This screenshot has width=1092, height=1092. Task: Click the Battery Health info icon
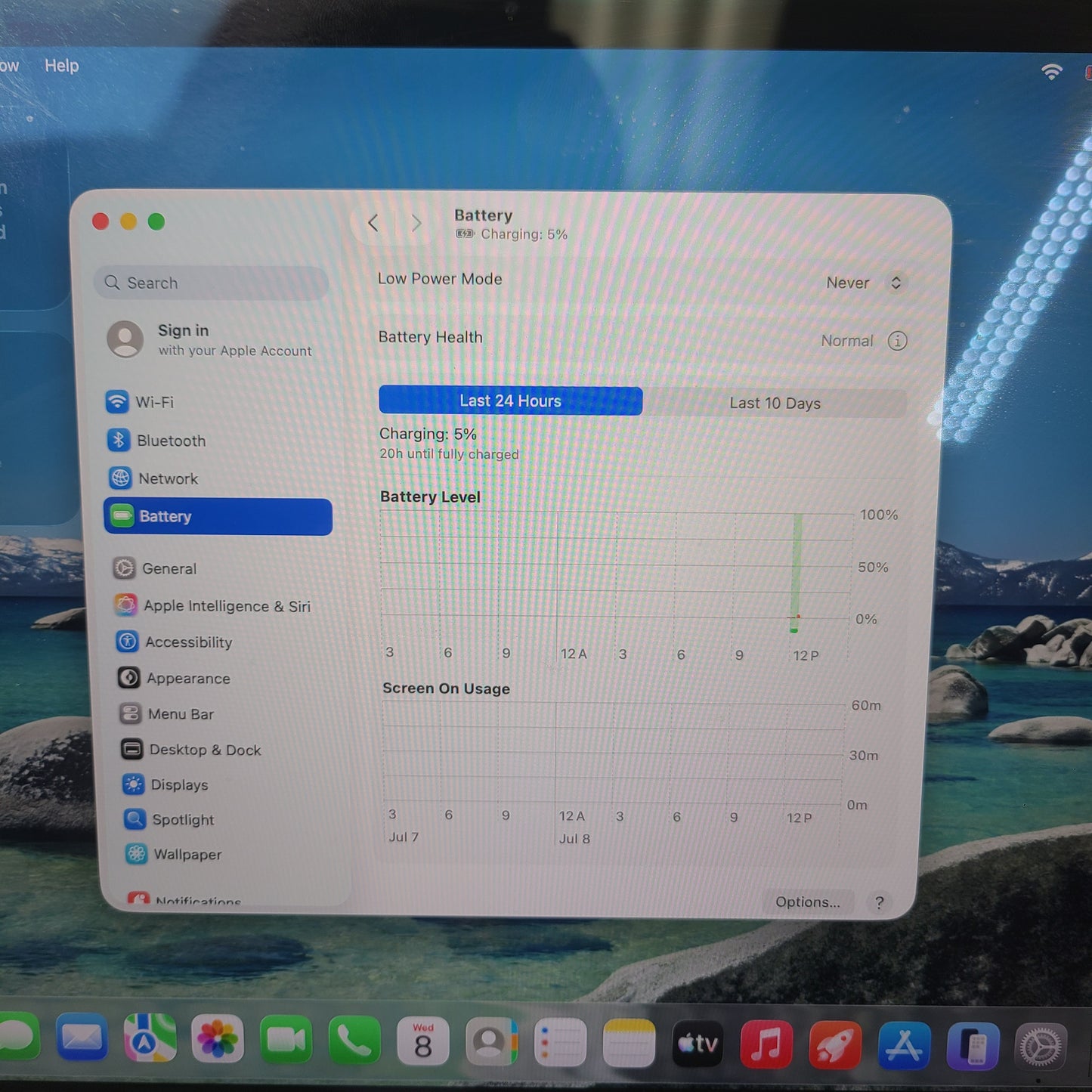[x=897, y=341]
